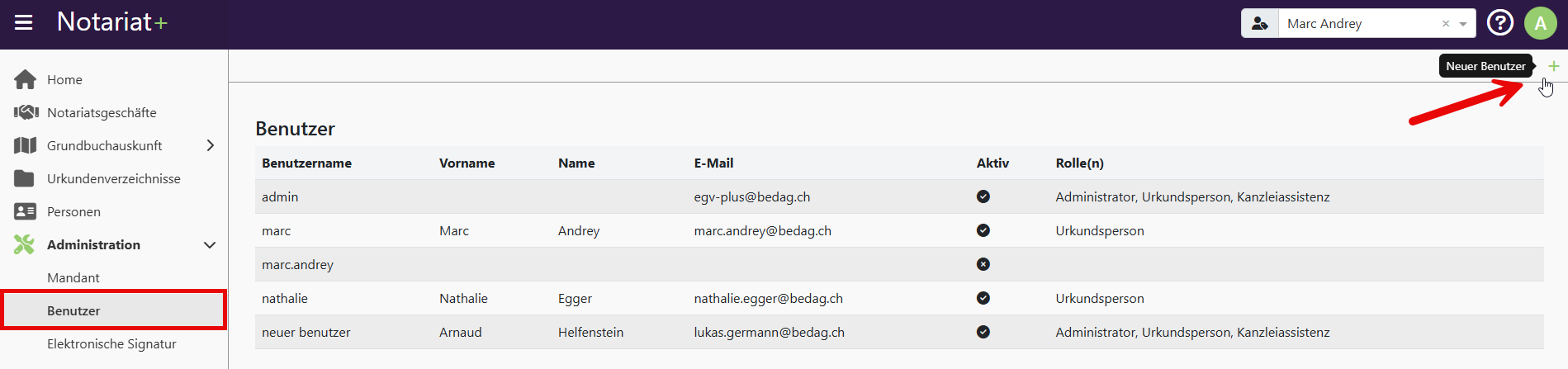Click the Notariatsgeschäfte handshake icon

(x=26, y=112)
